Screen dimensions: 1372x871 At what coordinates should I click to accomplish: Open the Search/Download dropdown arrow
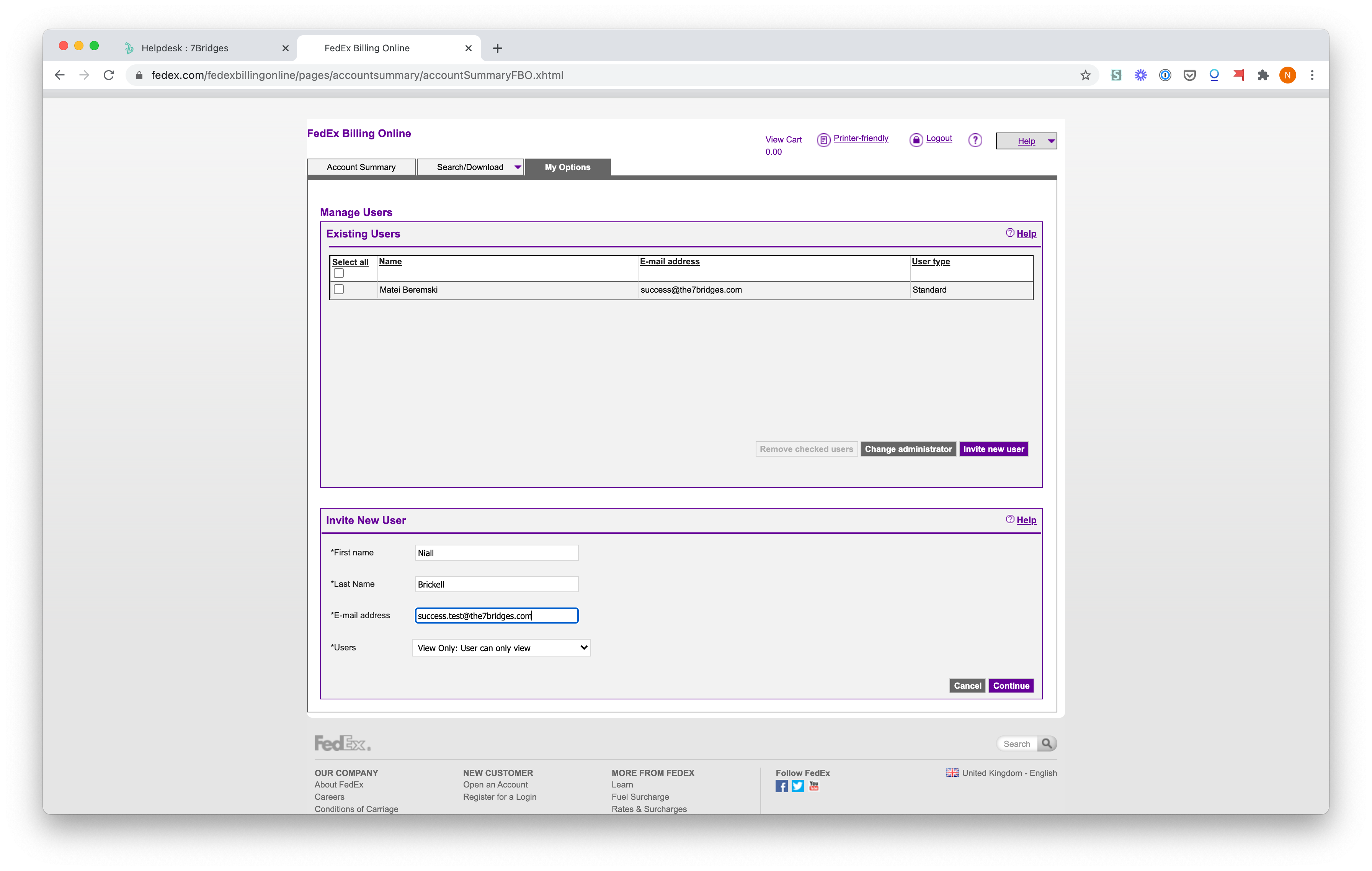[517, 167]
